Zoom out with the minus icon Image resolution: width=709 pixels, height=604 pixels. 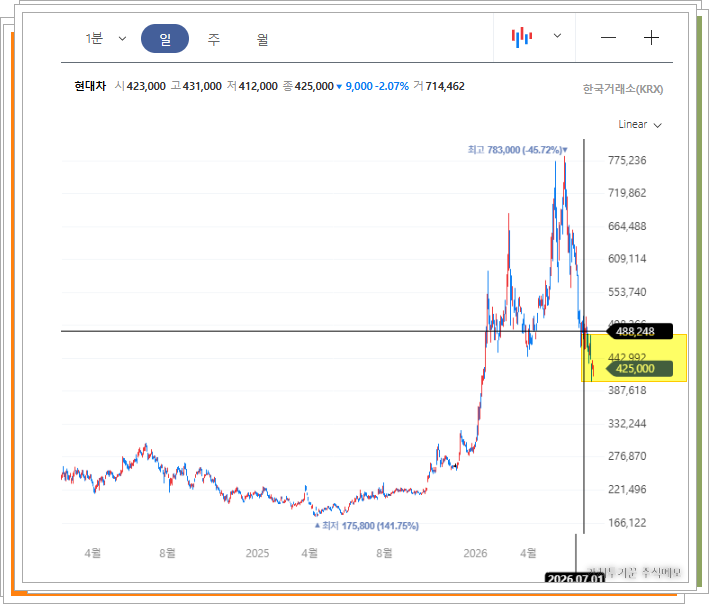[608, 38]
